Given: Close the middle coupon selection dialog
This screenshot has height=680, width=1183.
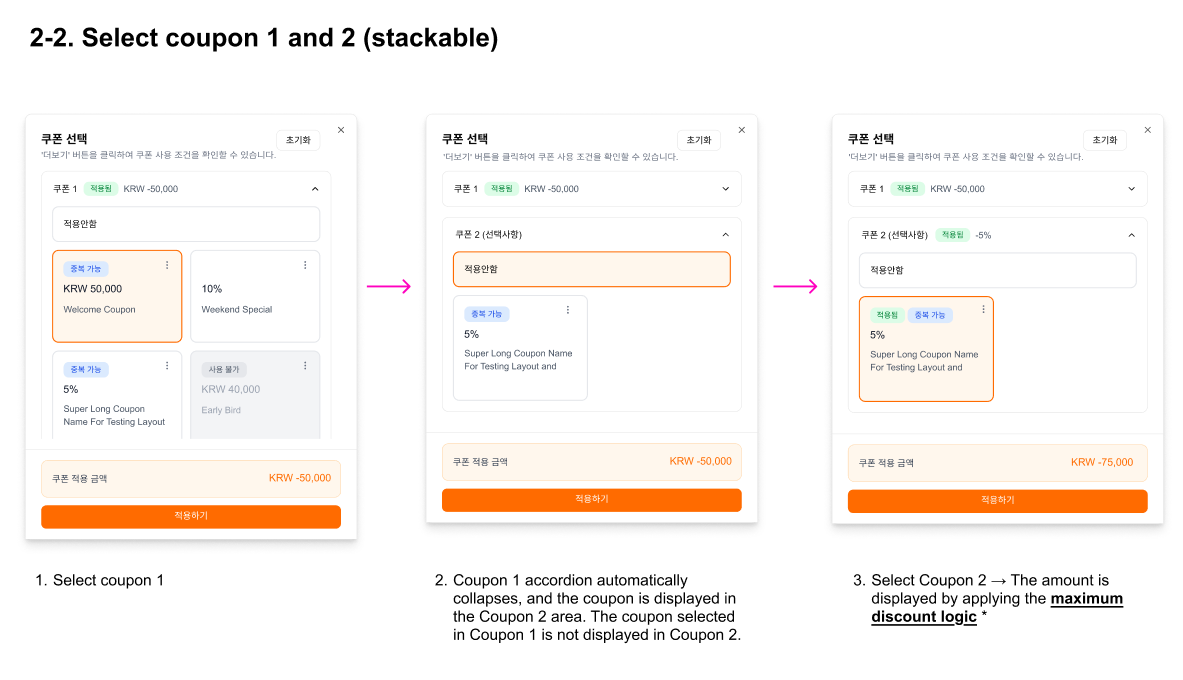Looking at the screenshot, I should click(x=741, y=129).
